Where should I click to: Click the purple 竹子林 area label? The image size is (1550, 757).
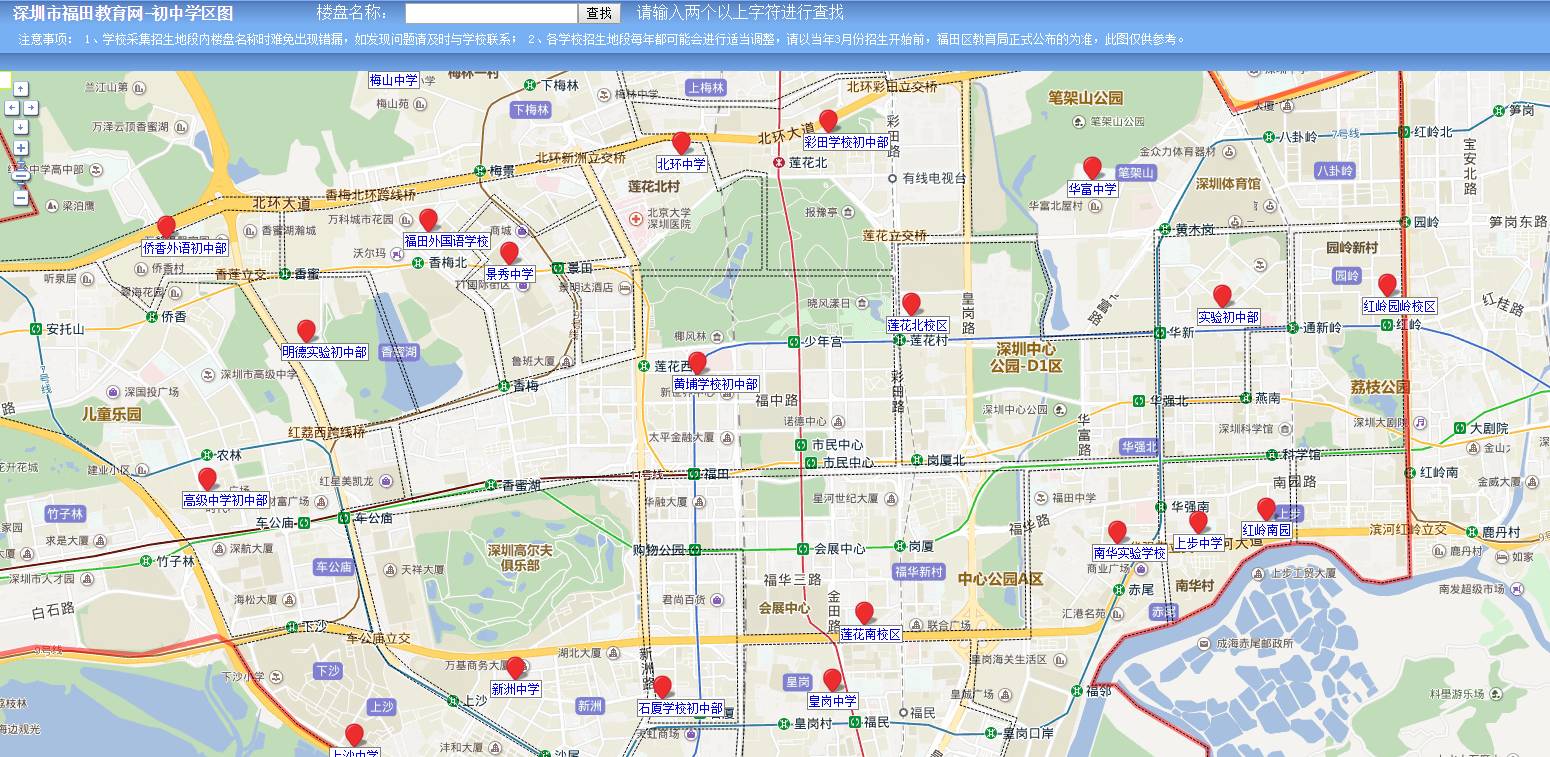click(65, 514)
